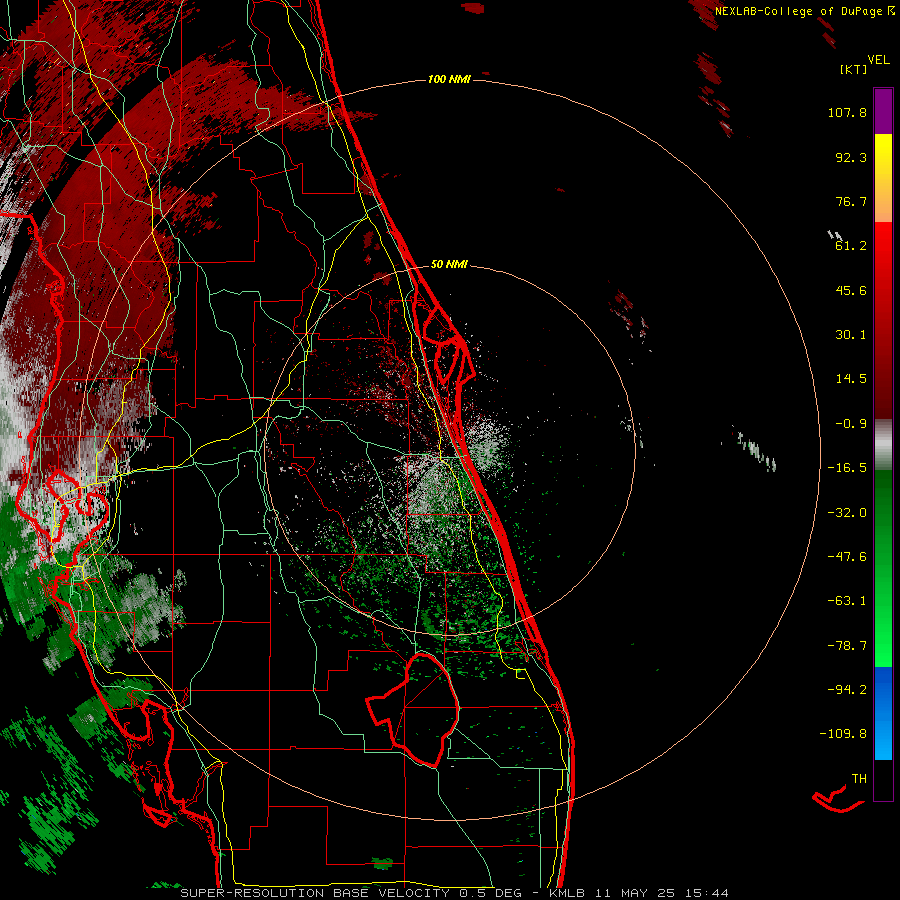Click the -94.2 value on velocity scale
This screenshot has width=900, height=900.
click(x=847, y=690)
